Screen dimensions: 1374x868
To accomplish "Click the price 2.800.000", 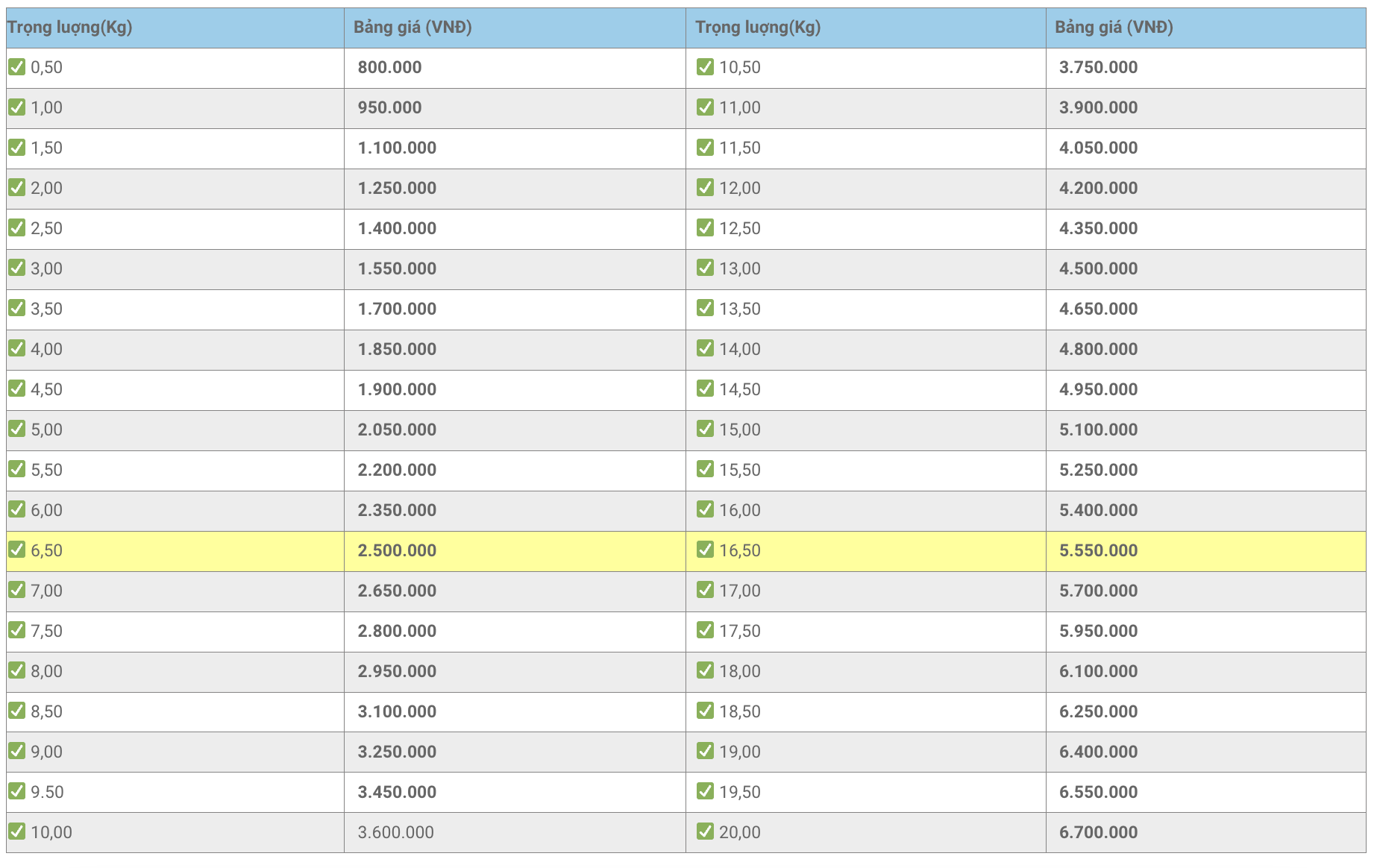I will [x=397, y=631].
